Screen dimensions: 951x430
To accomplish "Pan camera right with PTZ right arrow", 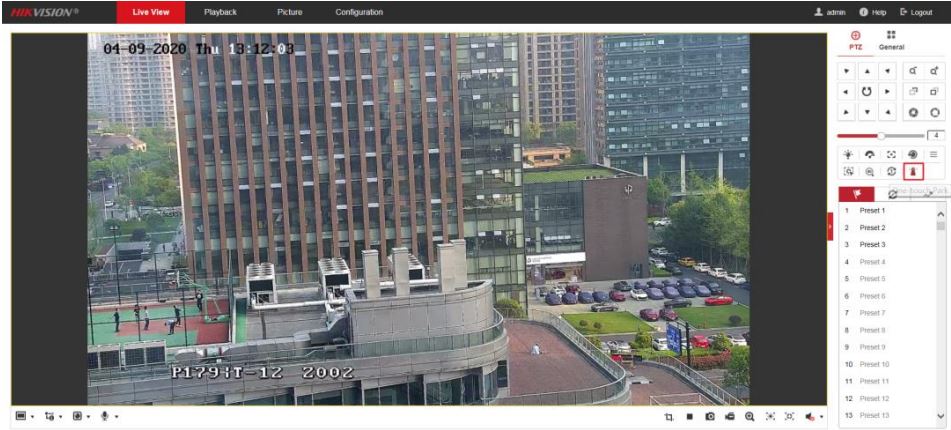I will [887, 92].
